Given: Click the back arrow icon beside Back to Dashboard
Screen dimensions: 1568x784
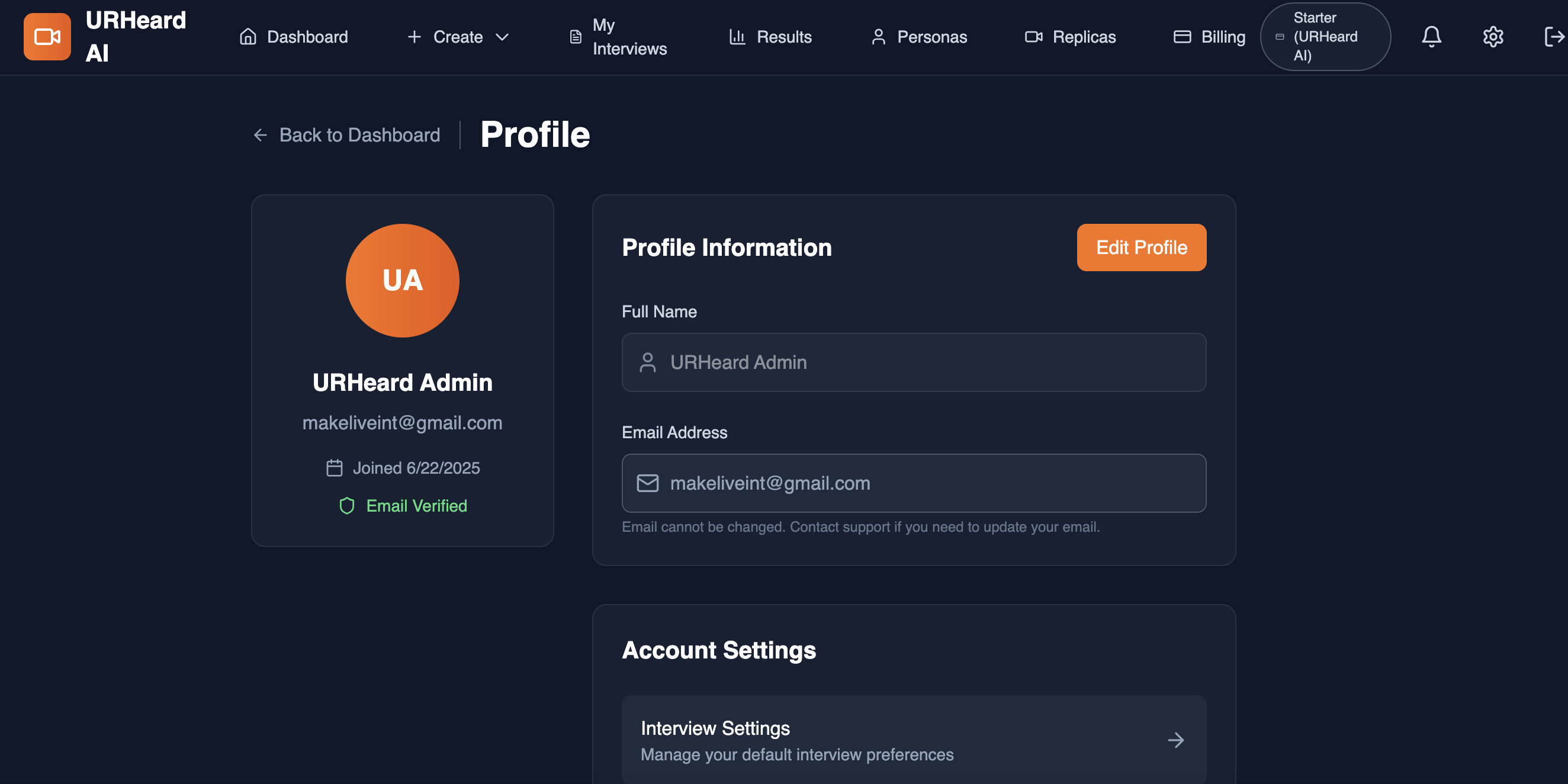Looking at the screenshot, I should (x=261, y=135).
